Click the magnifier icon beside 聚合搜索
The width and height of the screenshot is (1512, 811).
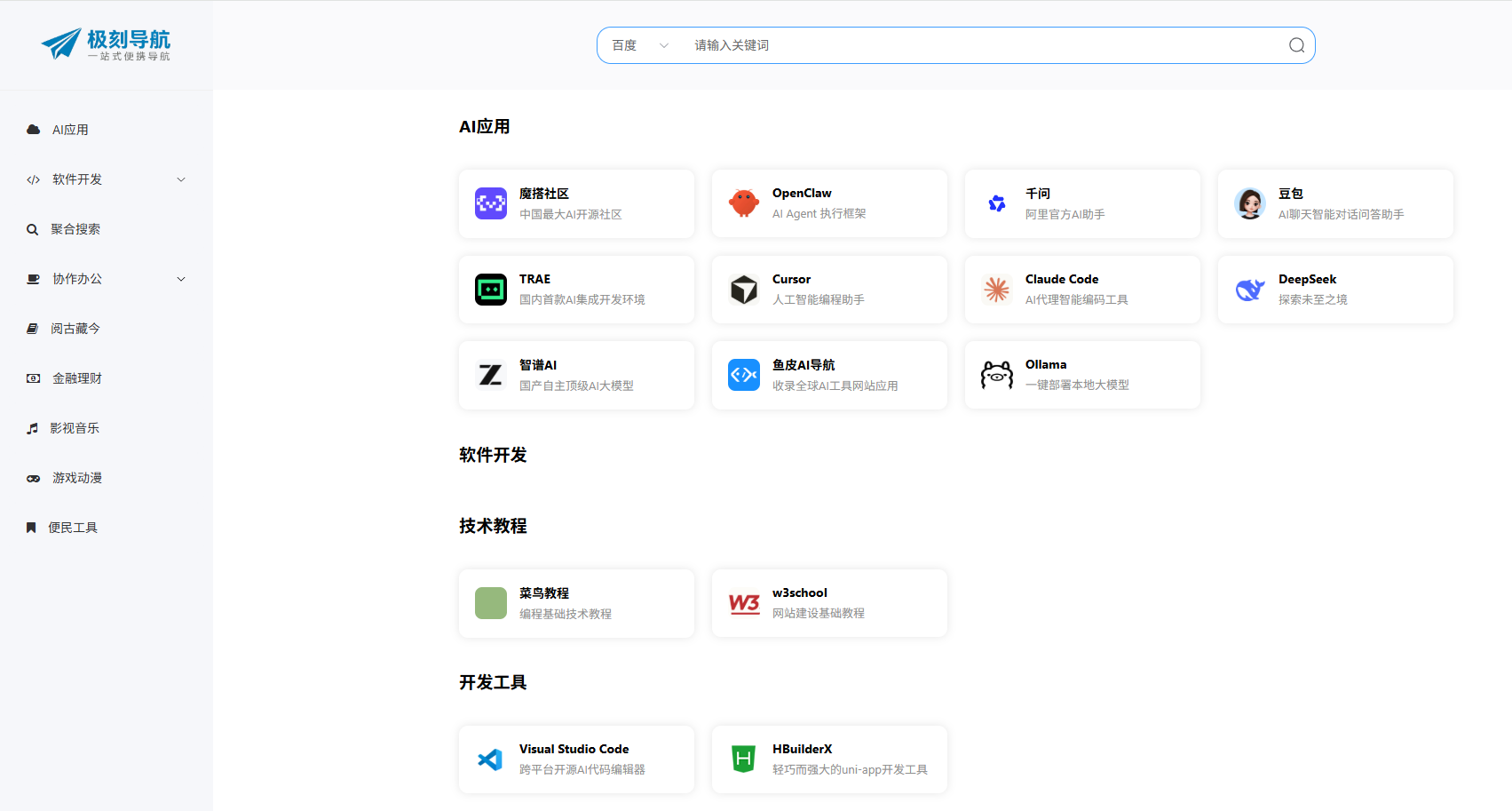coord(33,229)
